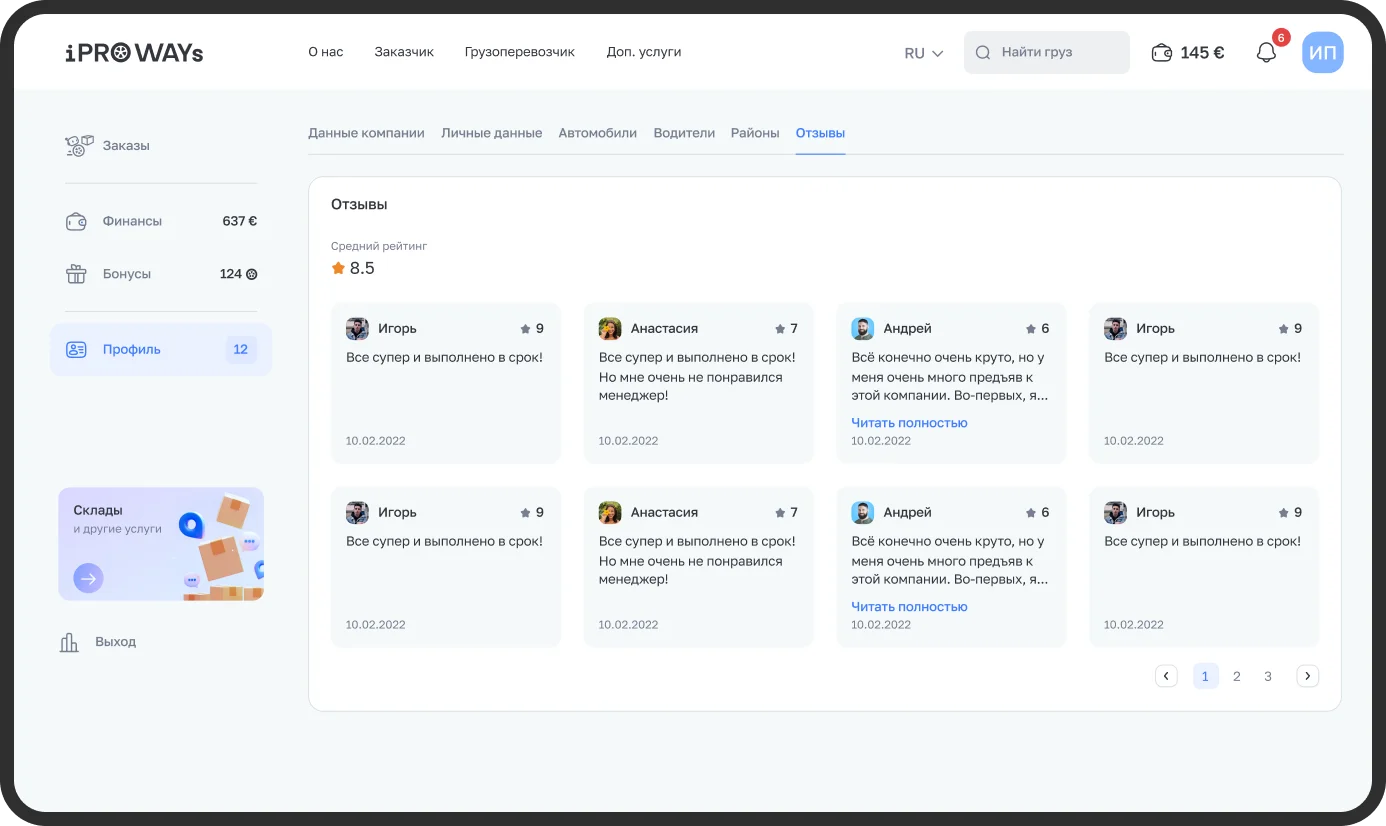This screenshot has width=1386, height=826.
Task: Open Бонусы section in sidebar
Action: (x=126, y=274)
